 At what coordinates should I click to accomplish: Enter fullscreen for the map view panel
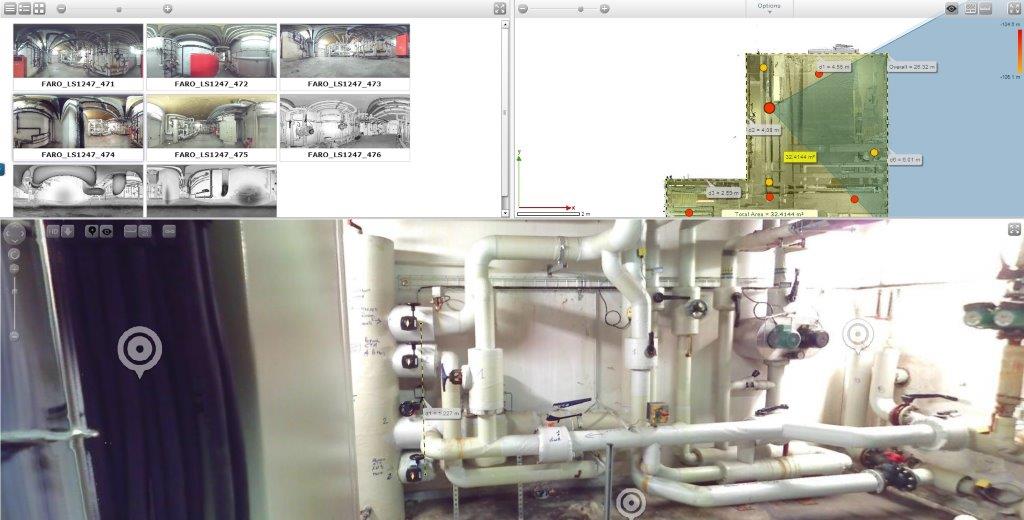(x=1014, y=8)
